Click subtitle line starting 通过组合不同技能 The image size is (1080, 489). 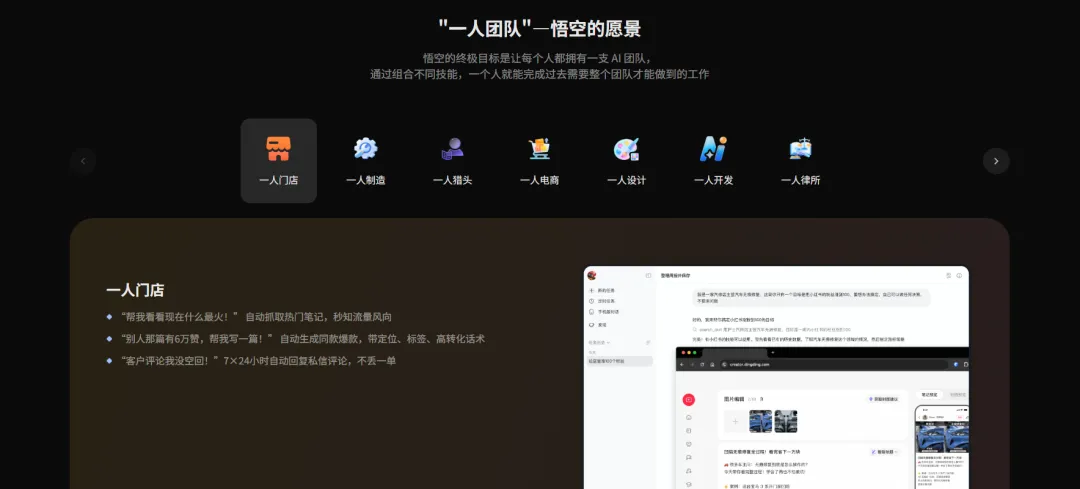tap(540, 74)
